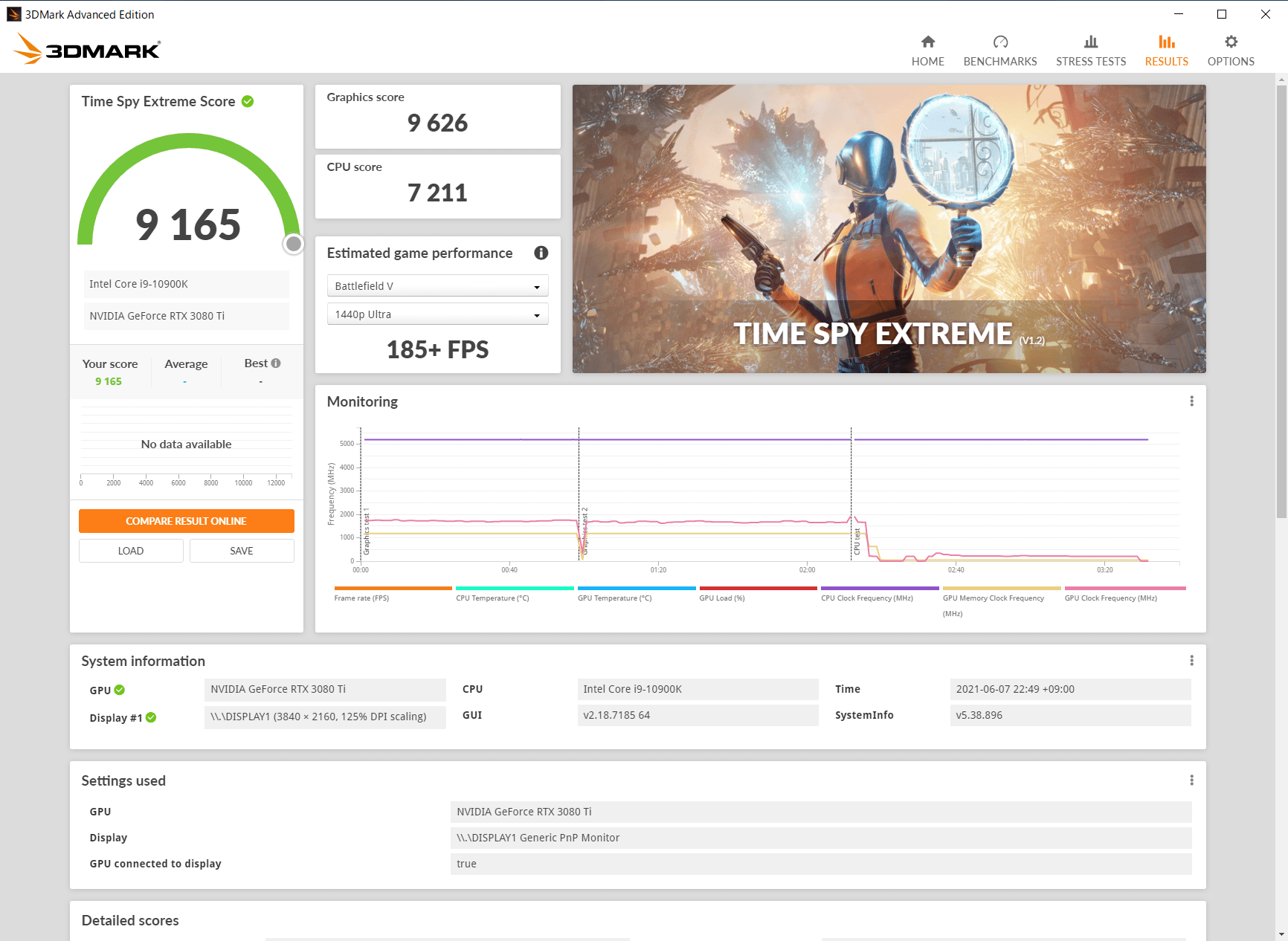
Task: Click the Results bar chart icon
Action: 1167,42
